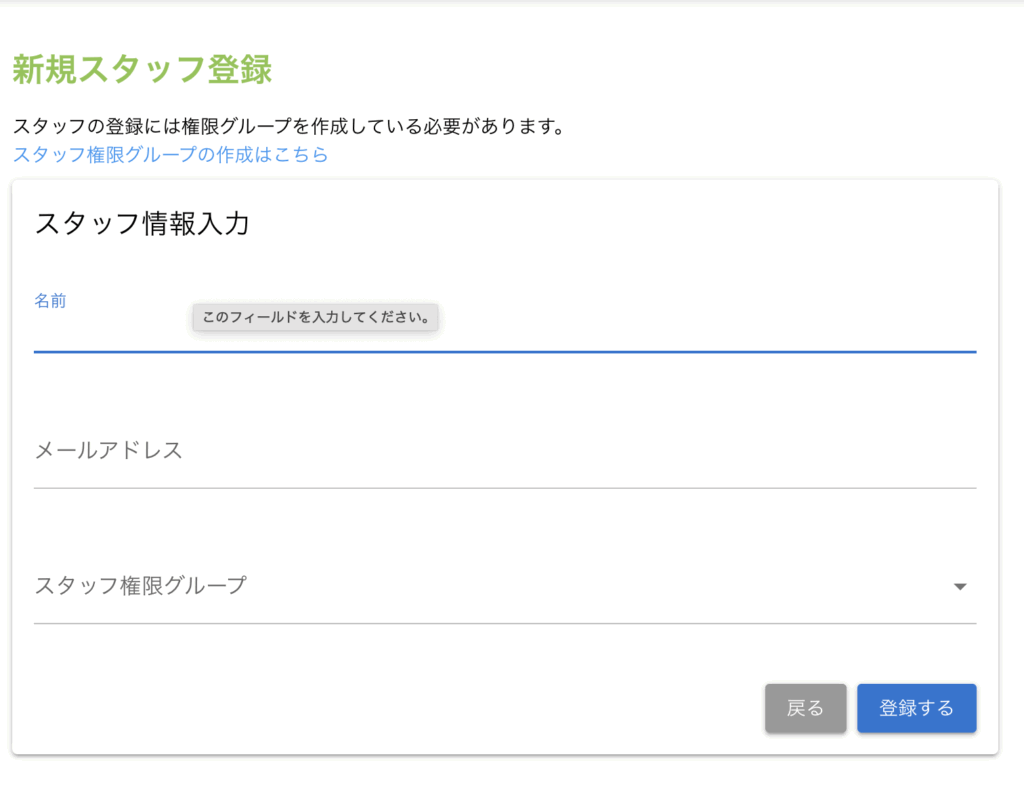This screenshot has height=803, width=1024.
Task: Click the メールアドレス placeholder label
Action: point(109,450)
